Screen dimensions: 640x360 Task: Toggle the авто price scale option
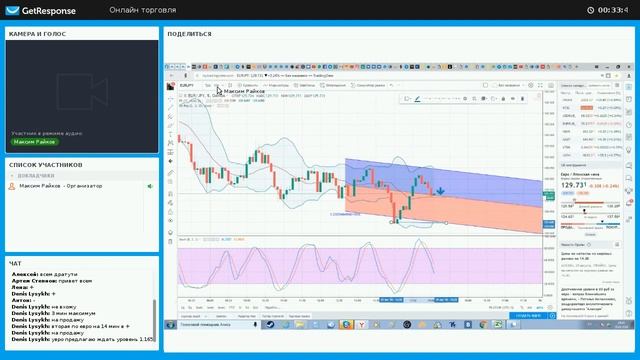(540, 307)
